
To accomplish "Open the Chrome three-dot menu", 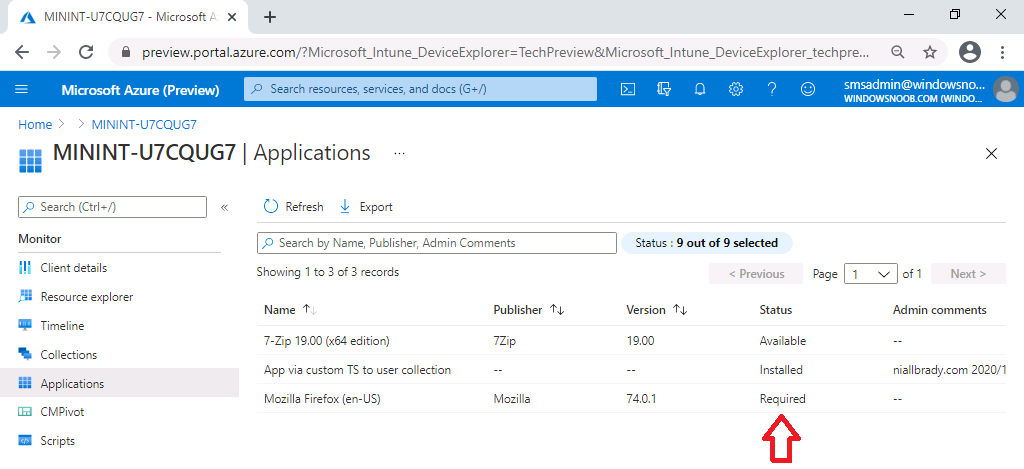I will click(x=1002, y=52).
